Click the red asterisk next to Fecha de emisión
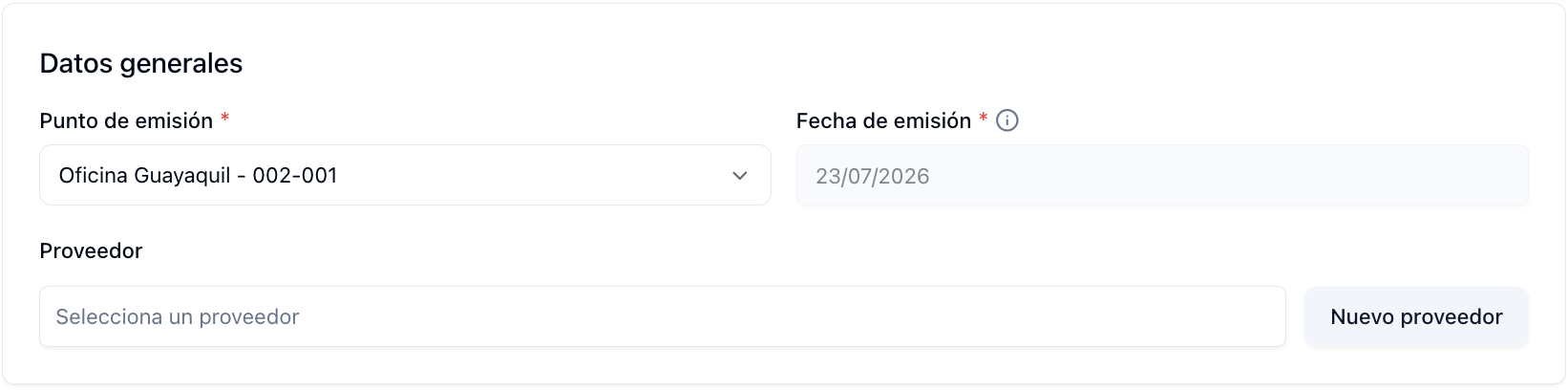 [x=984, y=118]
